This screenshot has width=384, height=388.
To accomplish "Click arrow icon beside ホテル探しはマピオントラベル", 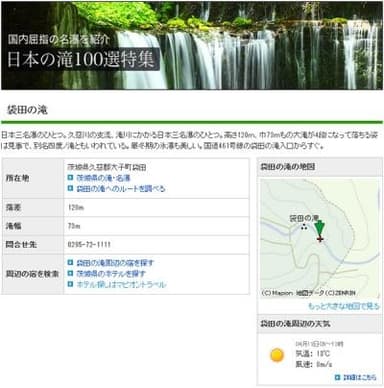I will point(70,284).
